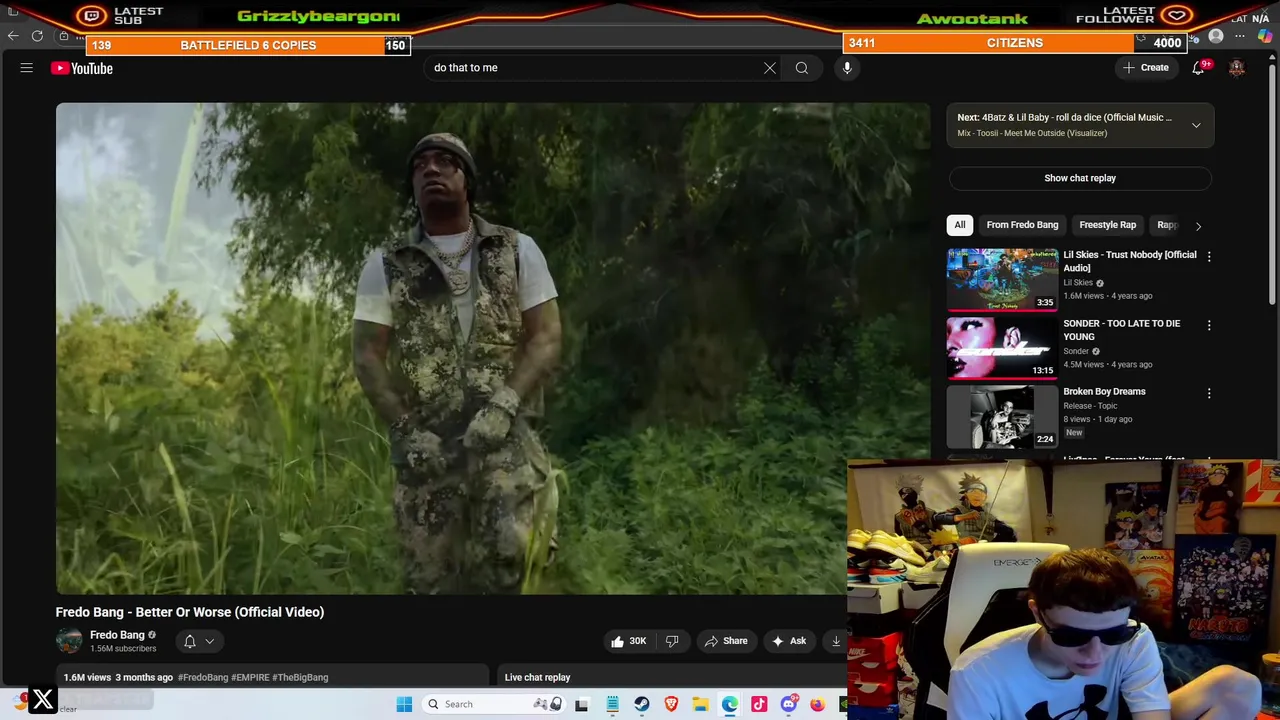The height and width of the screenshot is (720, 1280).
Task: Switch to Microsoft Edge on the taskbar
Action: click(730, 704)
